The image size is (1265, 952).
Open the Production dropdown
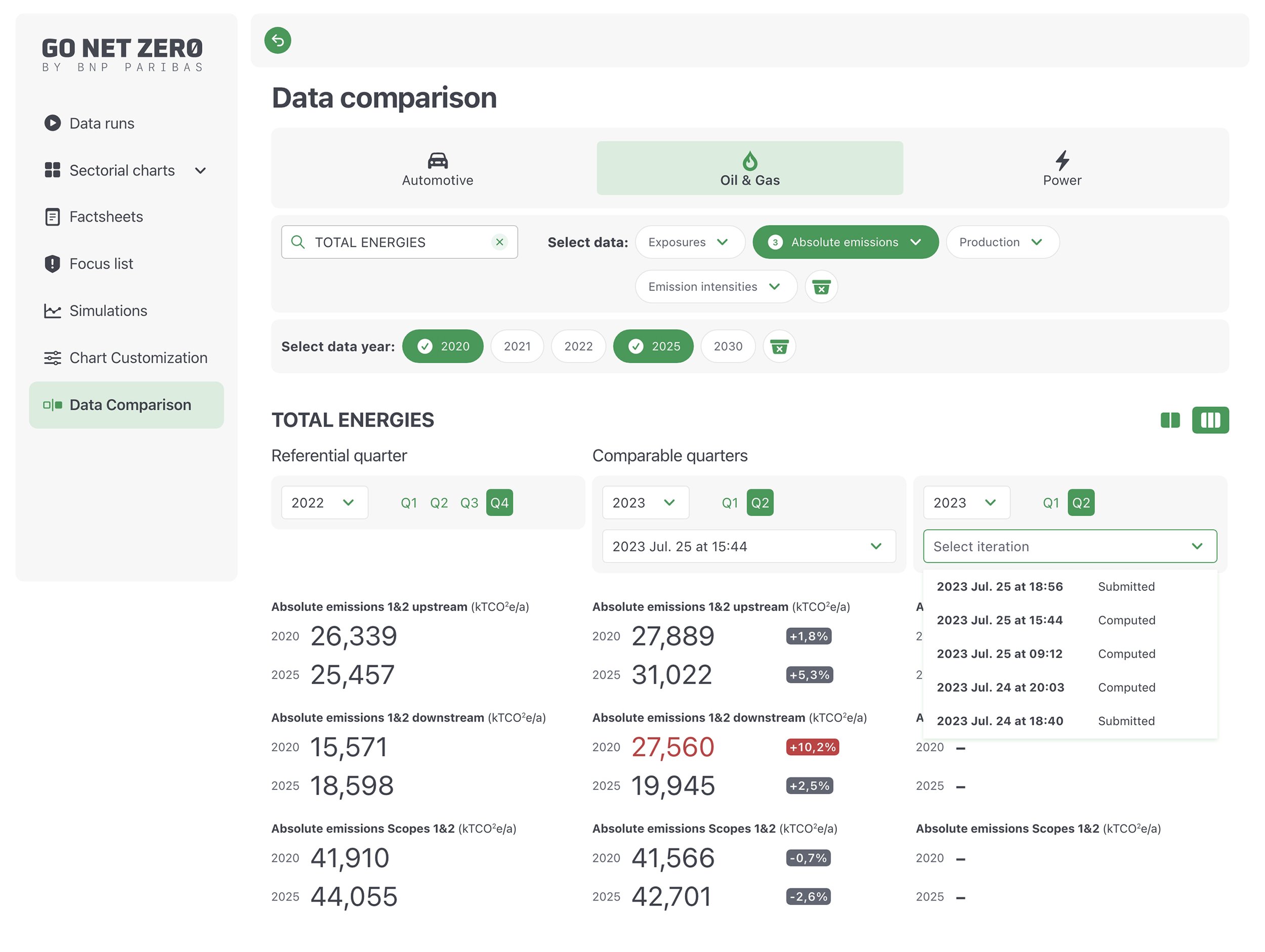pyautogui.click(x=1002, y=242)
